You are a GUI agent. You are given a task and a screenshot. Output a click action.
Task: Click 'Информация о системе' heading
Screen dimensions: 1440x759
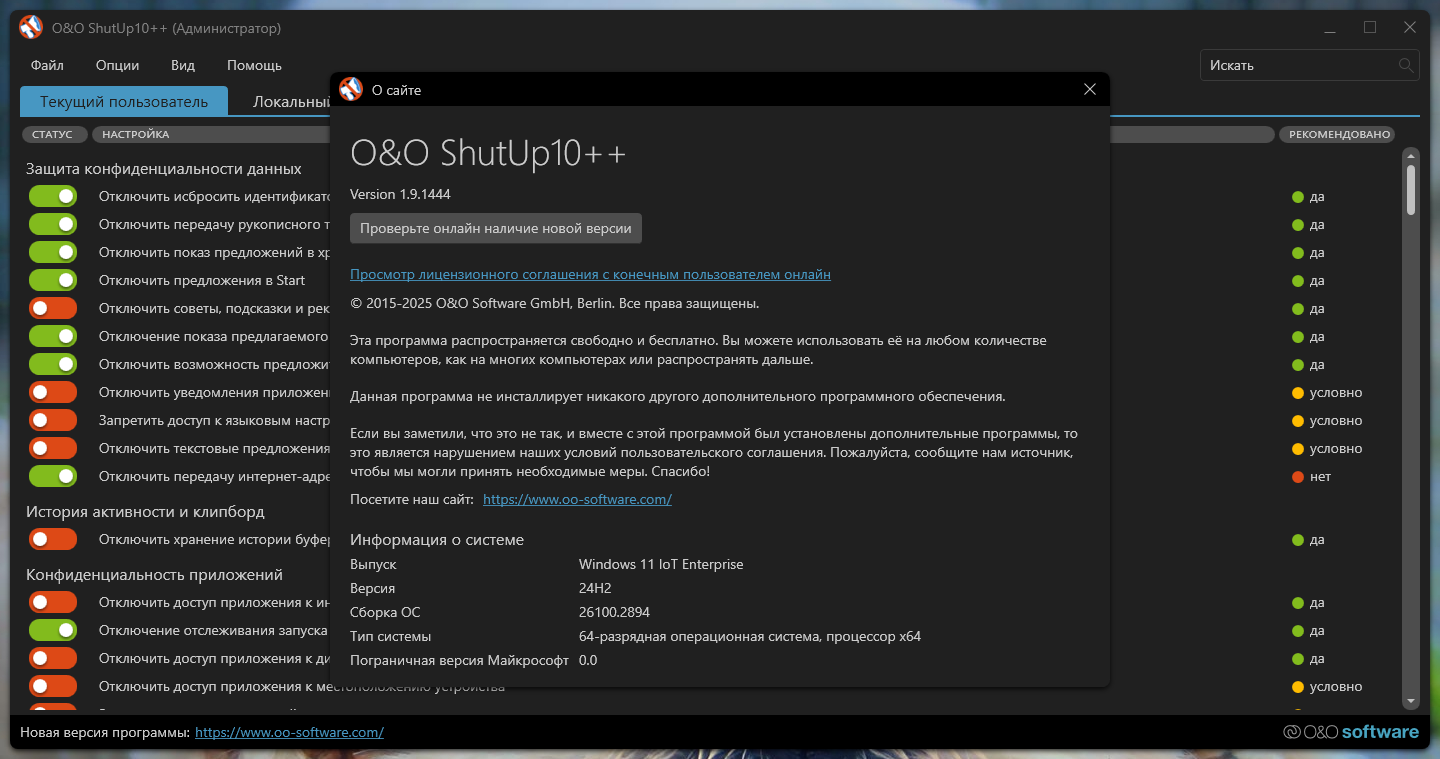click(437, 539)
